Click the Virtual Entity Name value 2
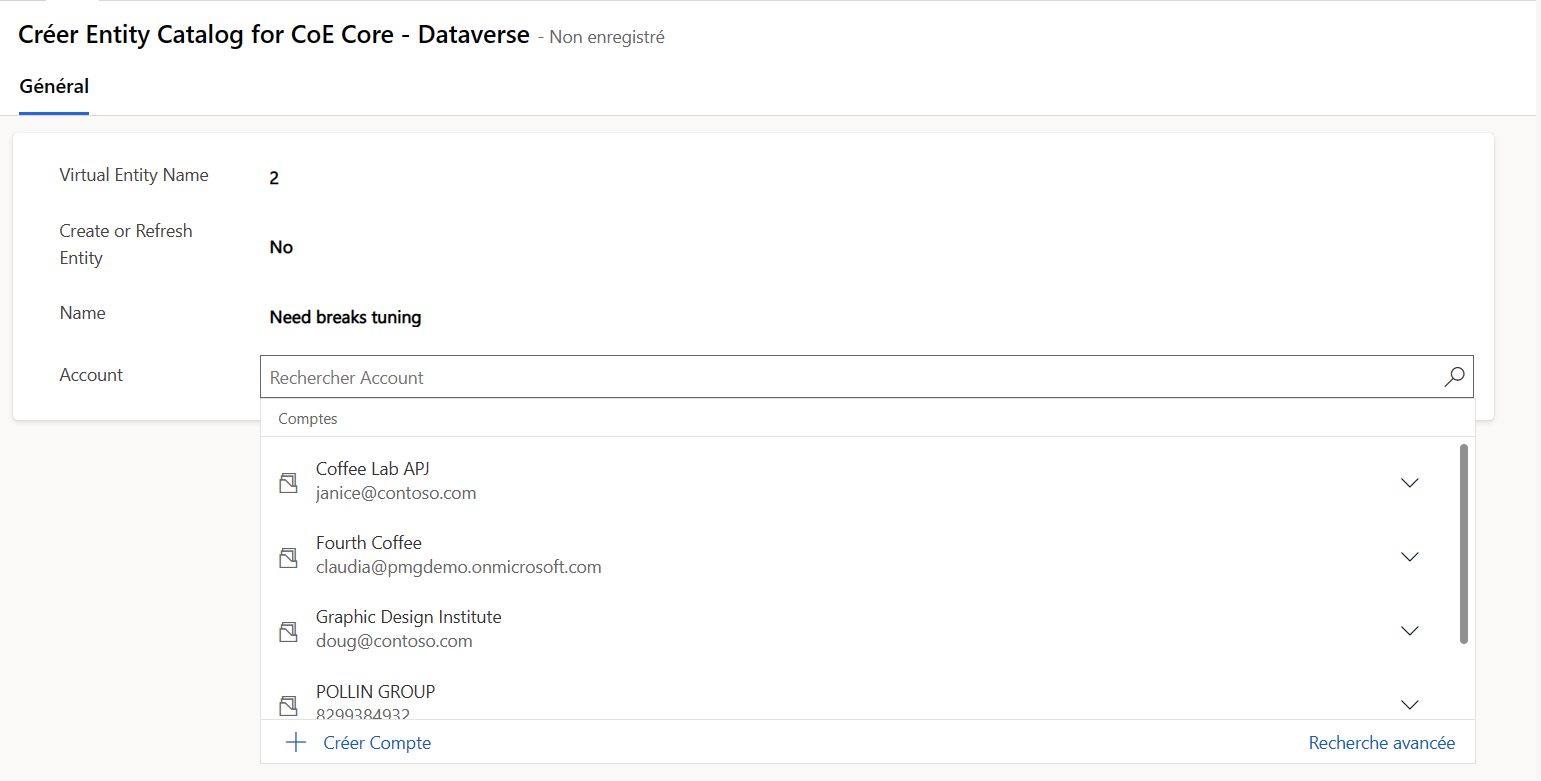The image size is (1541, 781). pyautogui.click(x=274, y=179)
